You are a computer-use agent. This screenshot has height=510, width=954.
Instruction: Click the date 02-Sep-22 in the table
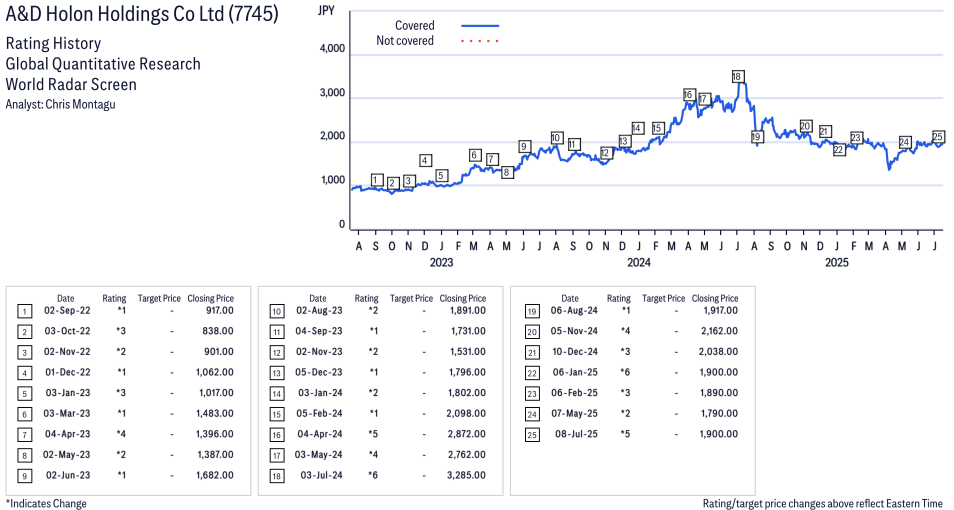[68, 310]
